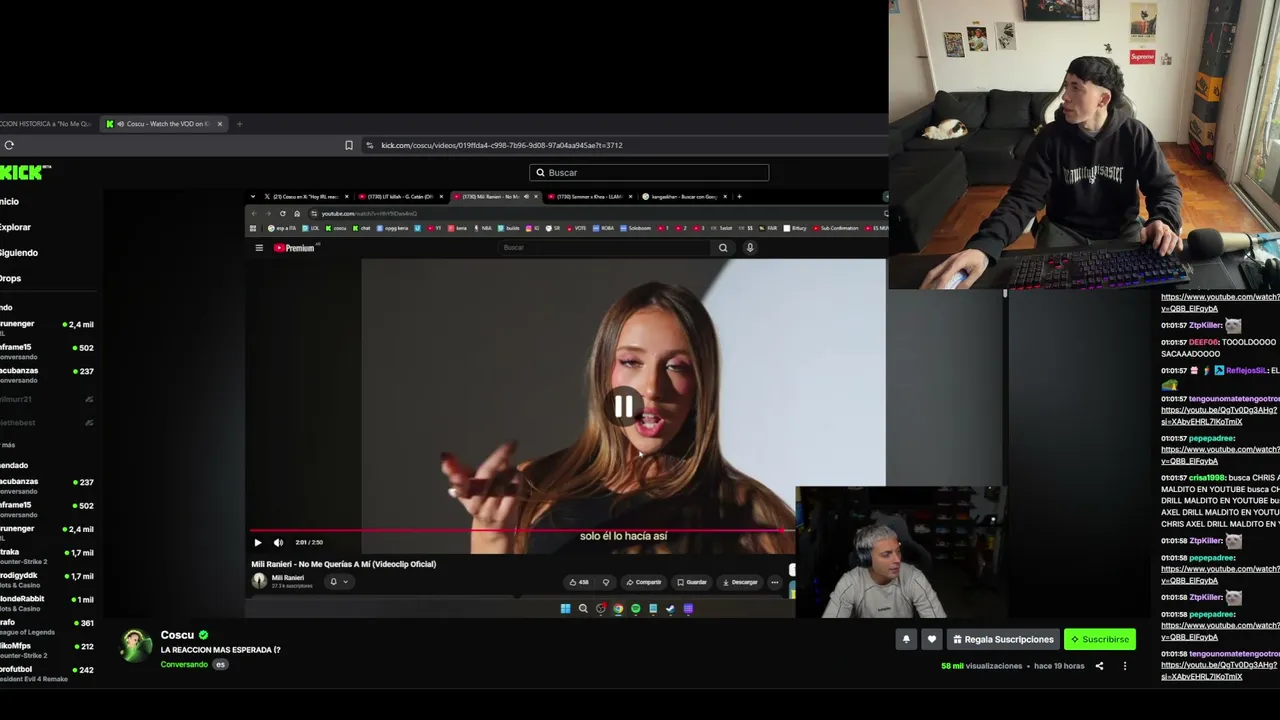Open Coscu's channel avatar
The image size is (1280, 720).
(137, 646)
